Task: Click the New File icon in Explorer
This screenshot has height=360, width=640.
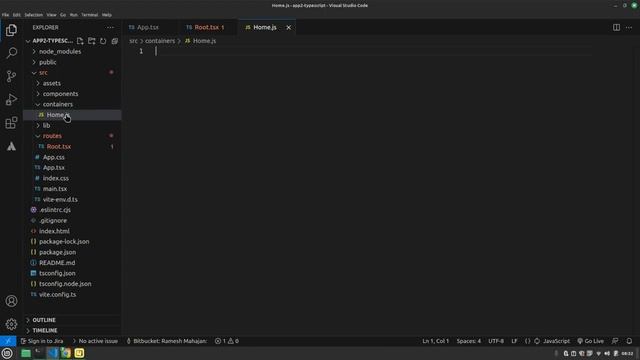Action: click(80, 41)
